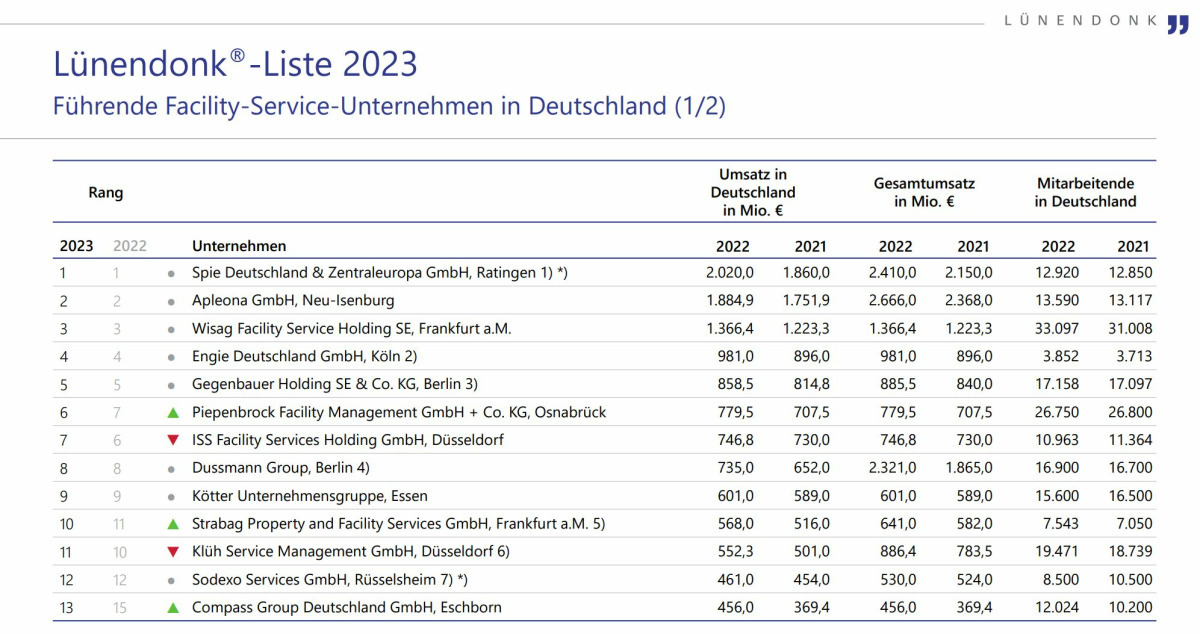Select the Dussmann revenue value "735,0"
The width and height of the screenshot is (1200, 634).
coord(735,468)
